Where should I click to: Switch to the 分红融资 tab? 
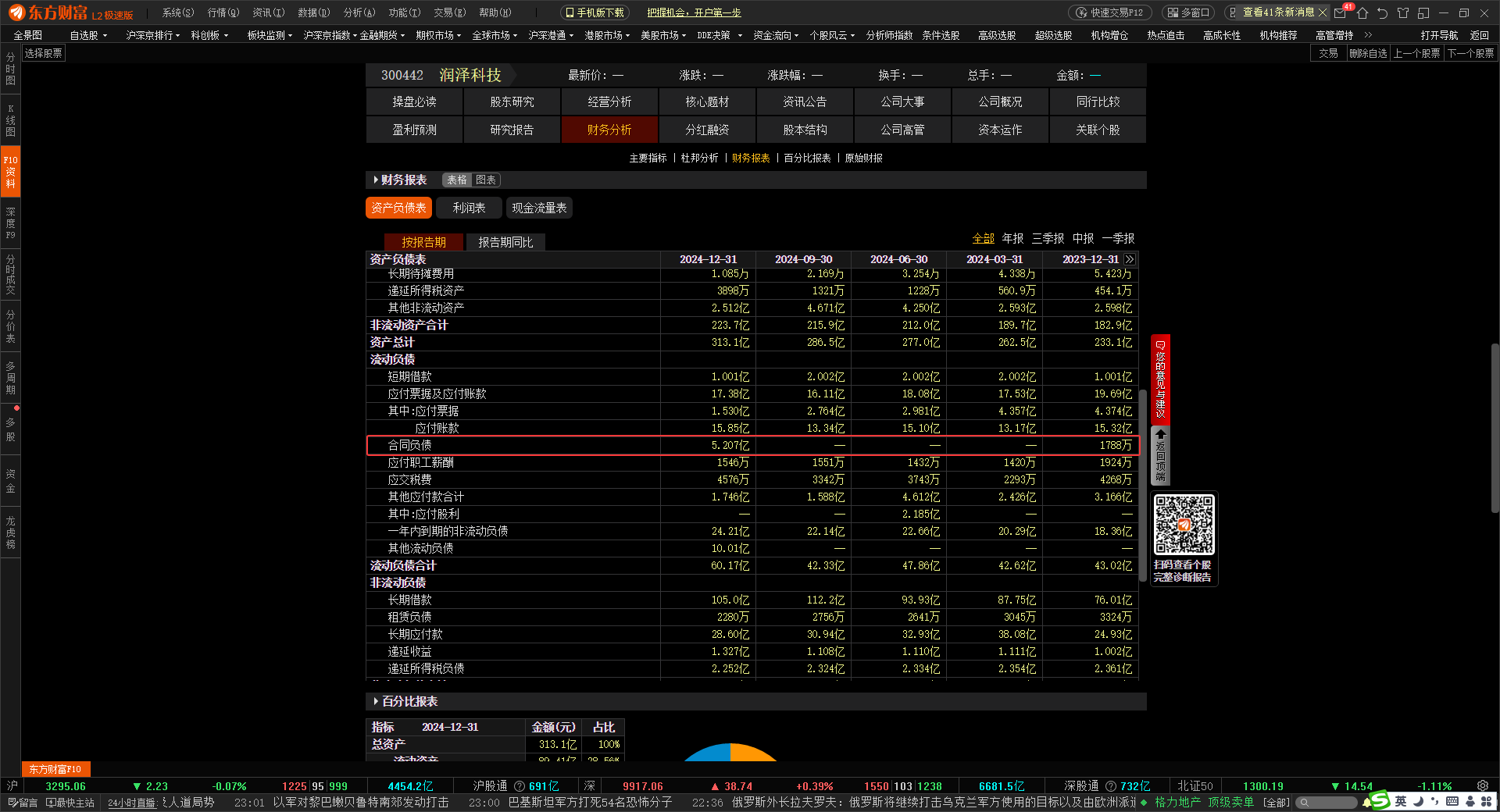point(707,130)
